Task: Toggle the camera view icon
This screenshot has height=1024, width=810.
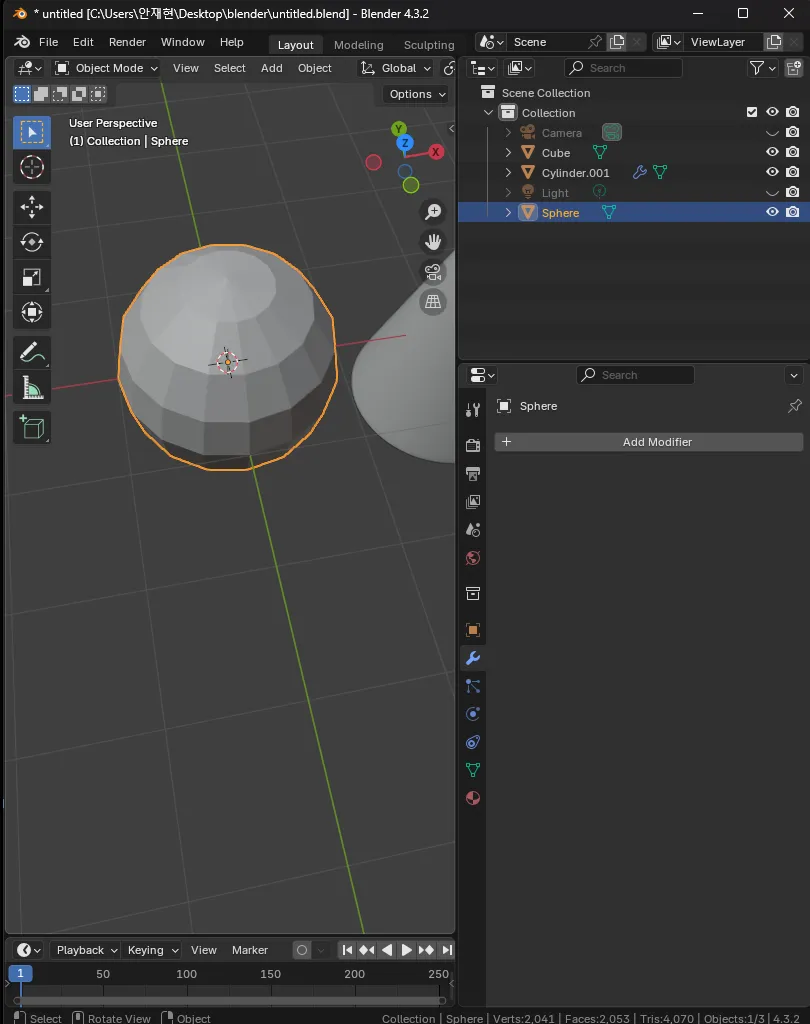Action: pos(433,272)
